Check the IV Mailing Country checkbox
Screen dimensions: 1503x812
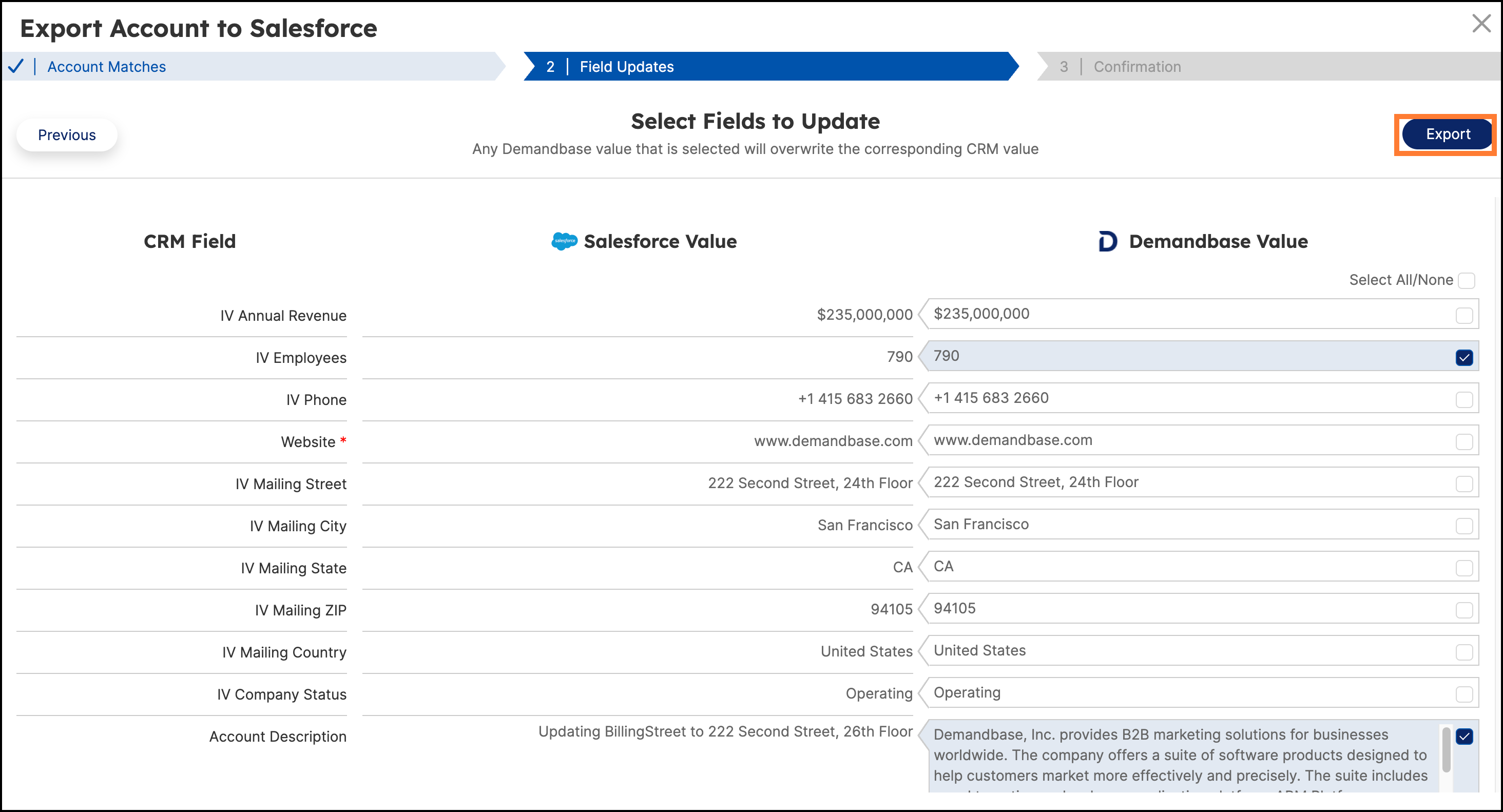pos(1465,652)
